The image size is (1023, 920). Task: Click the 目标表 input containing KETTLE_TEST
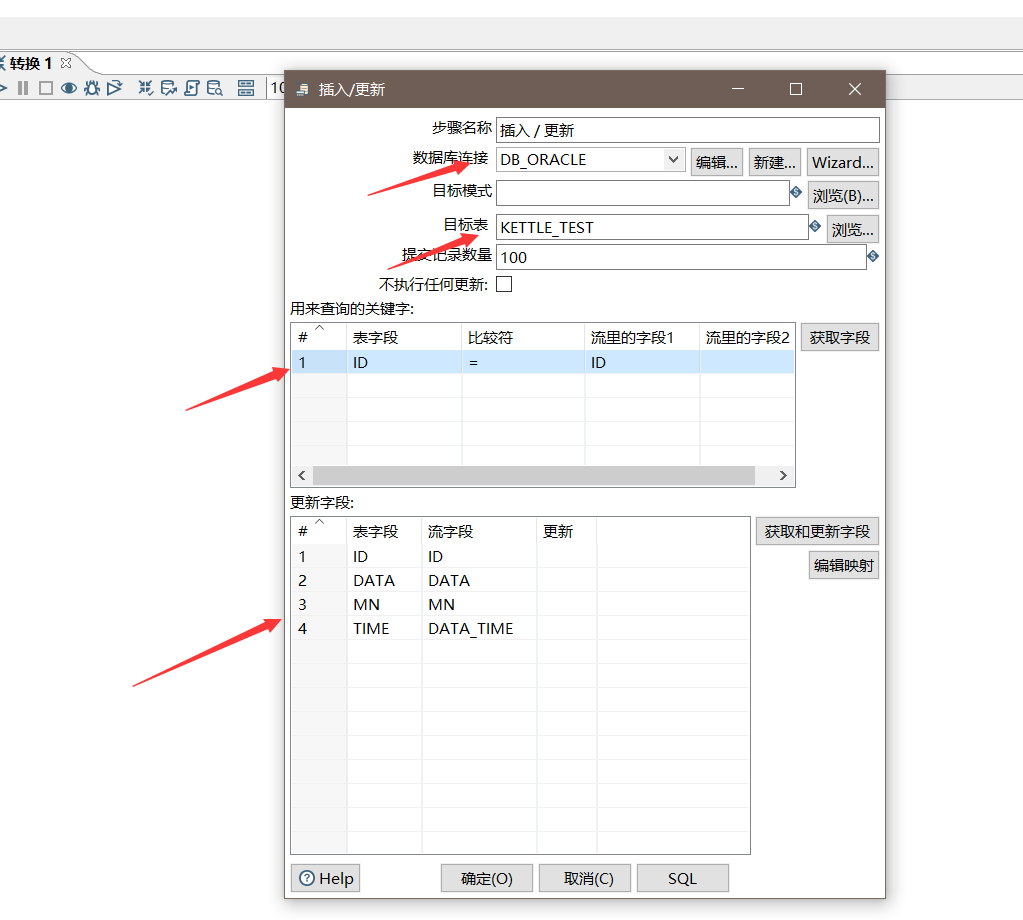tap(650, 227)
